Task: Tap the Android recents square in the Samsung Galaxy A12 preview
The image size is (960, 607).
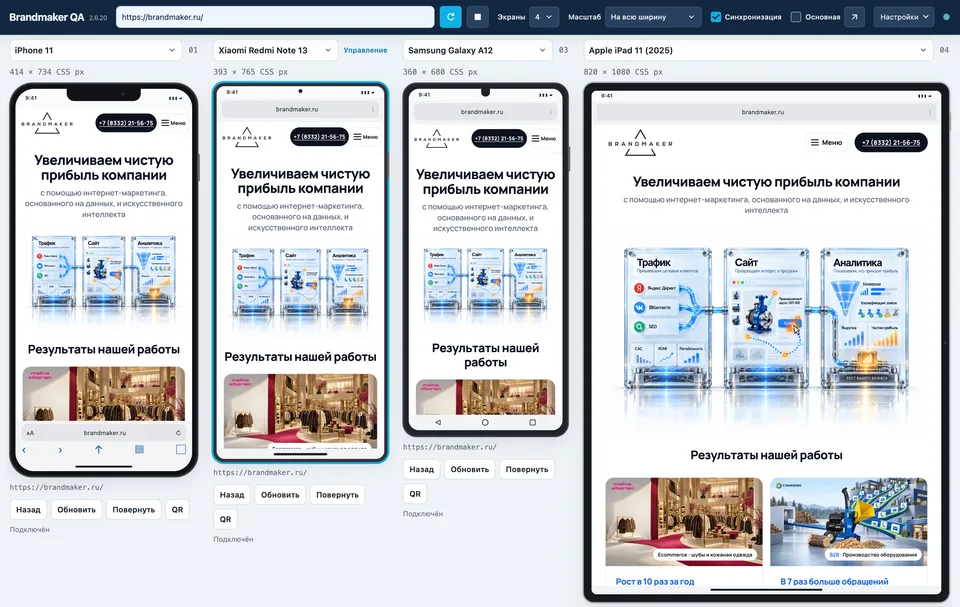Action: [x=533, y=423]
